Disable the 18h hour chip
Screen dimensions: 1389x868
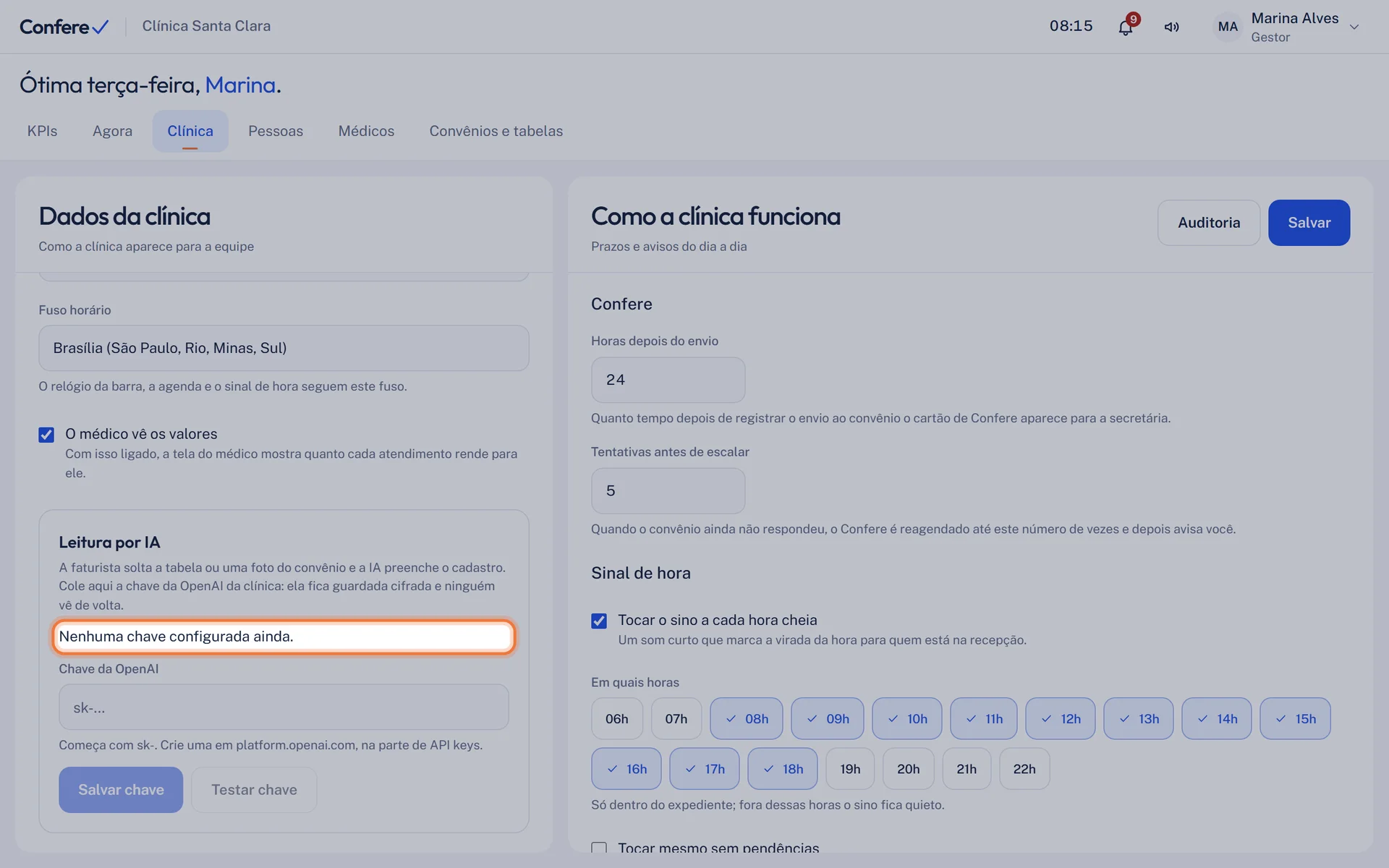click(x=783, y=768)
